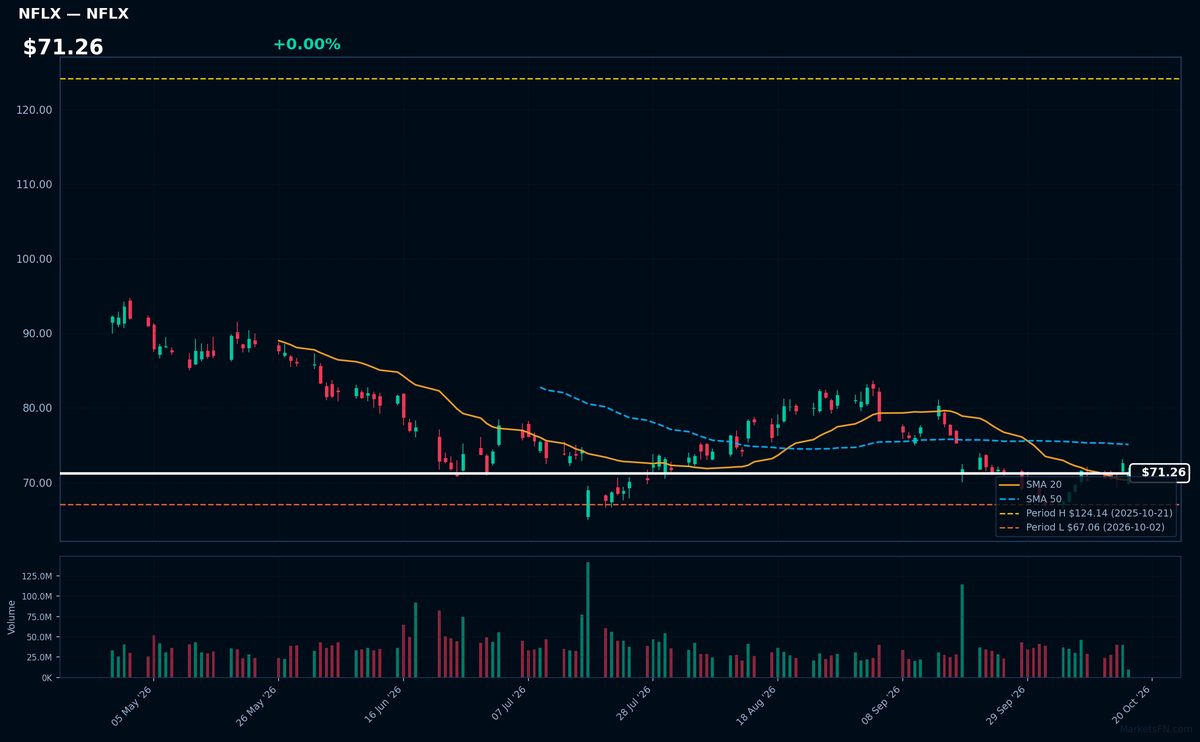Image resolution: width=1200 pixels, height=742 pixels.
Task: Click the 90.00 price axis label
Action: click(x=38, y=334)
